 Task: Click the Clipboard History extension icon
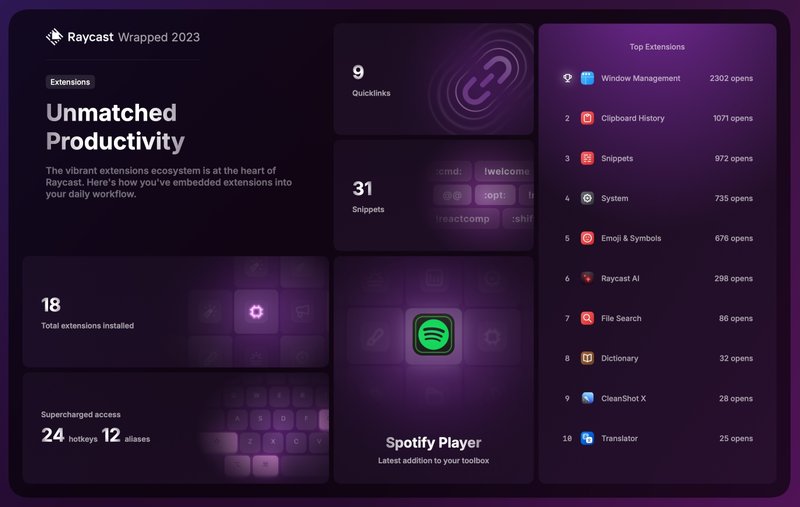[x=587, y=118]
